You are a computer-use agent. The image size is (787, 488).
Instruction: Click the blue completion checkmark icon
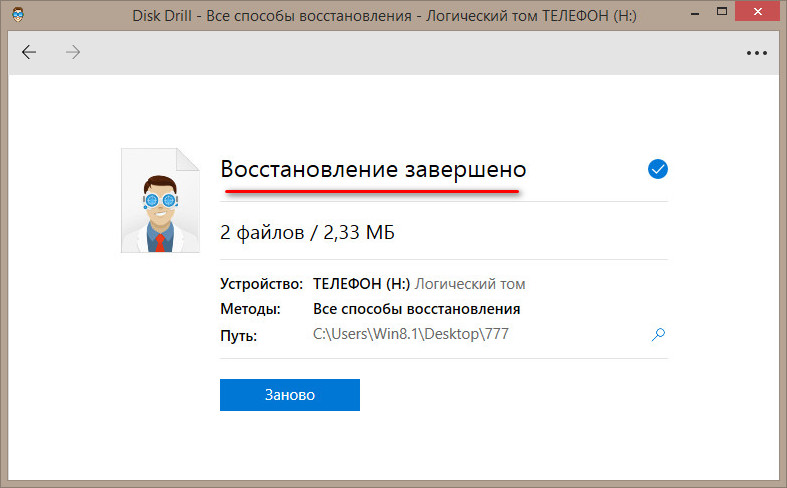(x=658, y=169)
